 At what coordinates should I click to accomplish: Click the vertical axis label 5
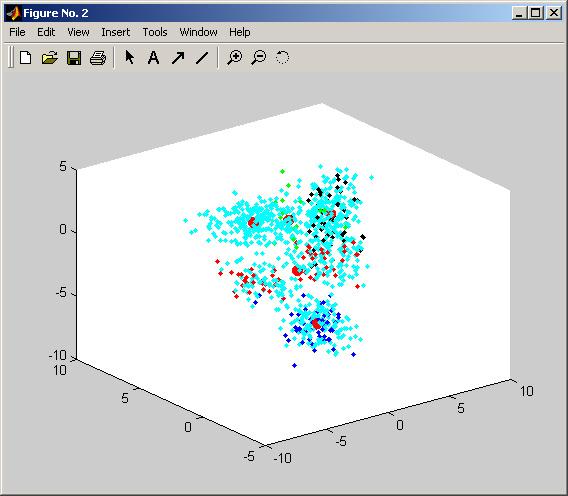pos(63,166)
